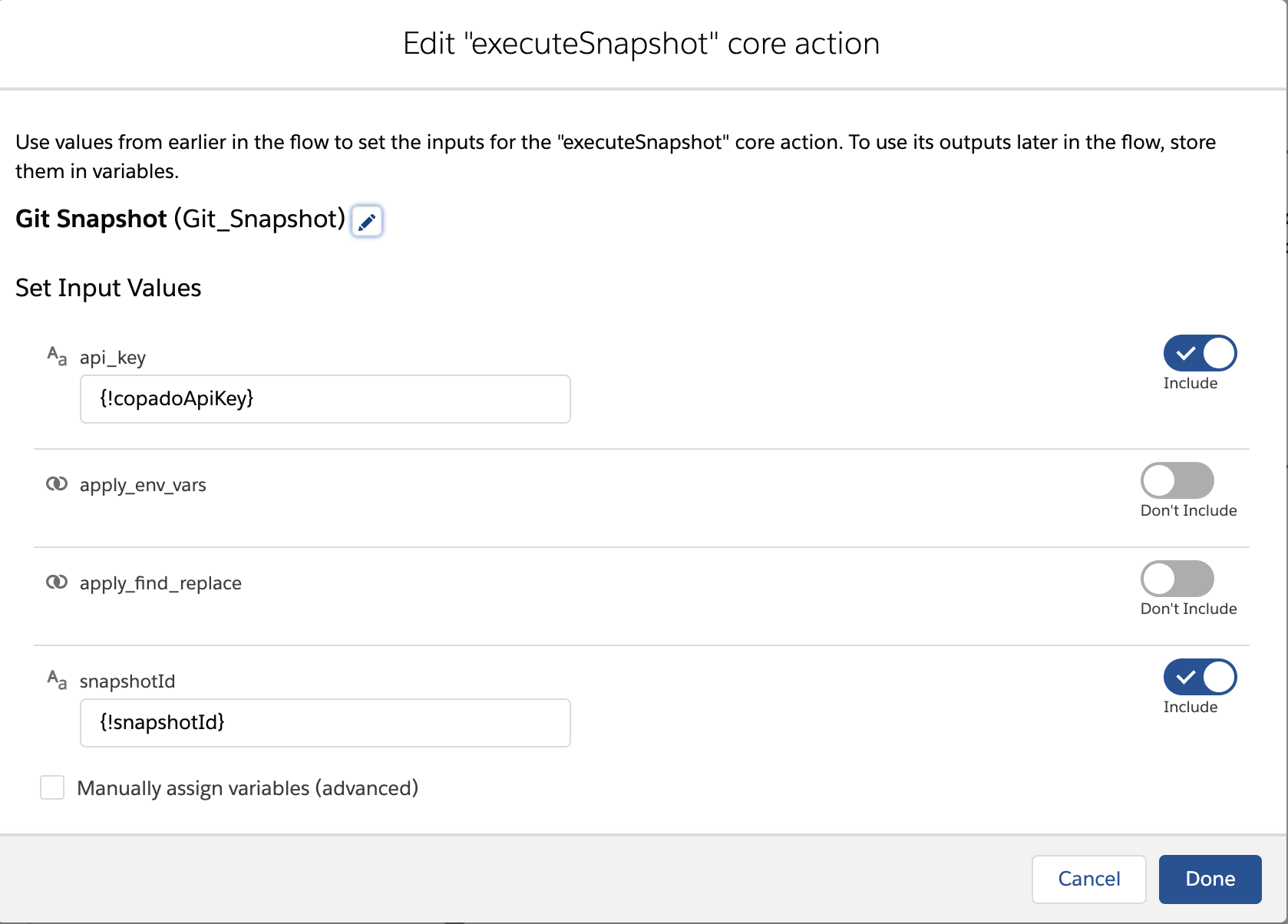Enable the apply_find_replace include toggle

click(x=1177, y=579)
